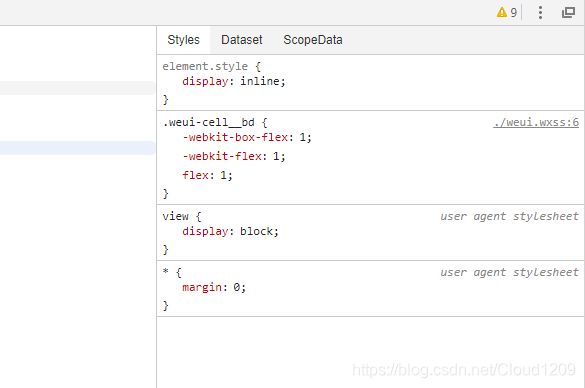This screenshot has width=585, height=388.
Task: Open the ./weui.wxss:6 source link
Action: pos(536,122)
